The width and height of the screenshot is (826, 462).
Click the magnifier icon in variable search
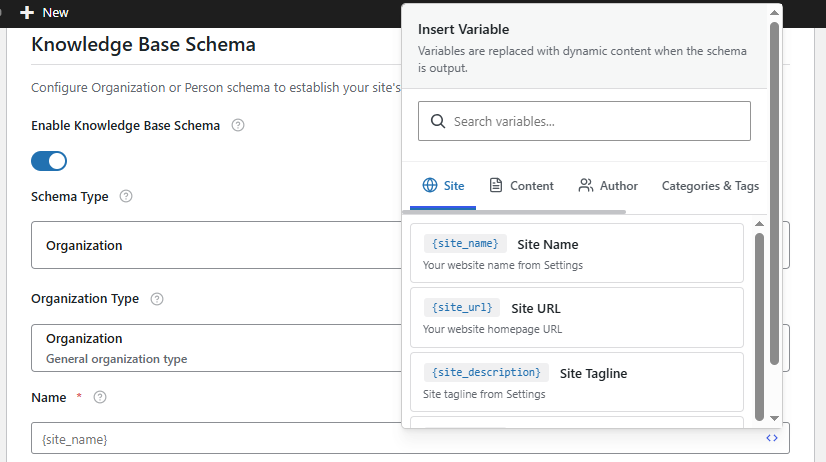coord(438,121)
